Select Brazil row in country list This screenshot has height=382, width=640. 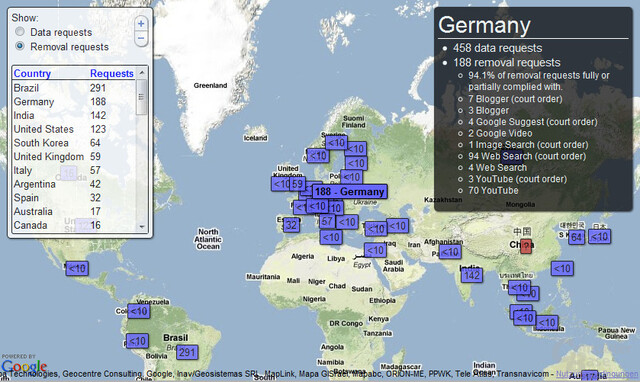click(73, 88)
